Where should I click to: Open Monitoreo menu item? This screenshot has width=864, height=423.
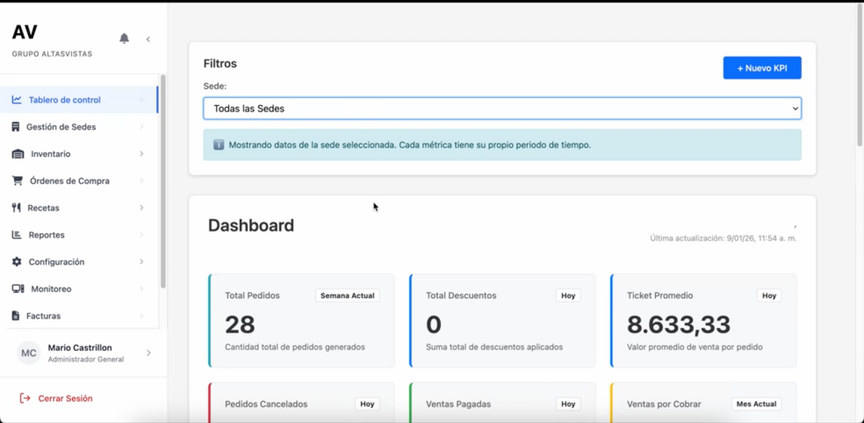tap(79, 289)
